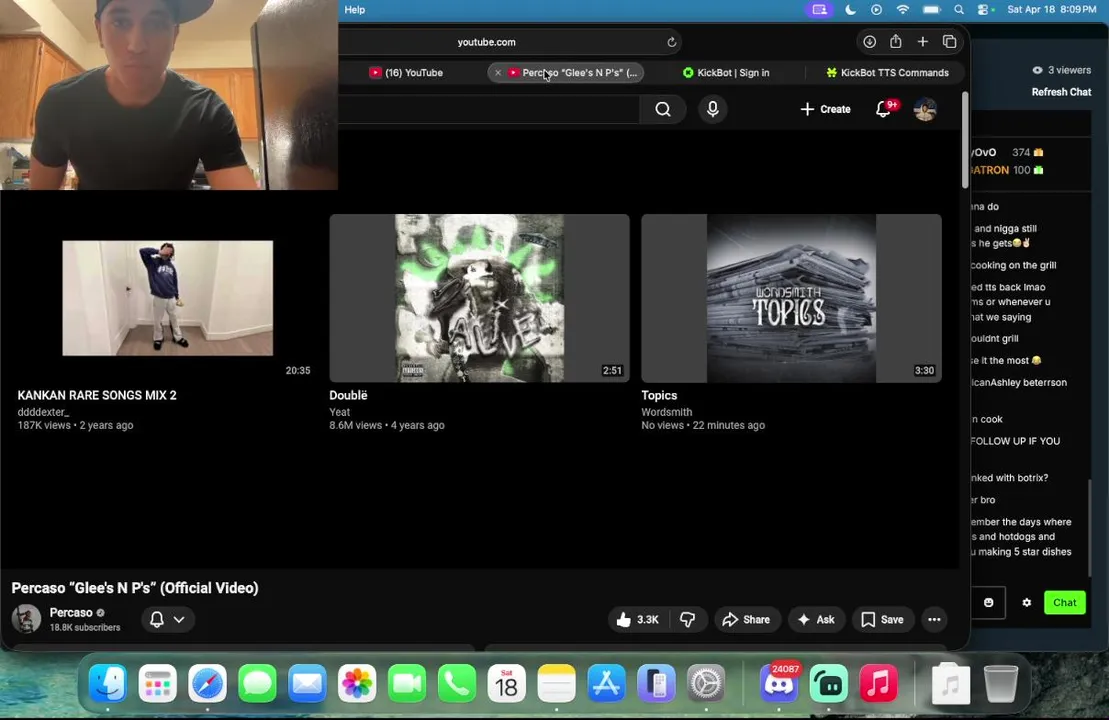Close the Percaso Glee's N P's tab
1109x720 pixels.
(x=498, y=72)
